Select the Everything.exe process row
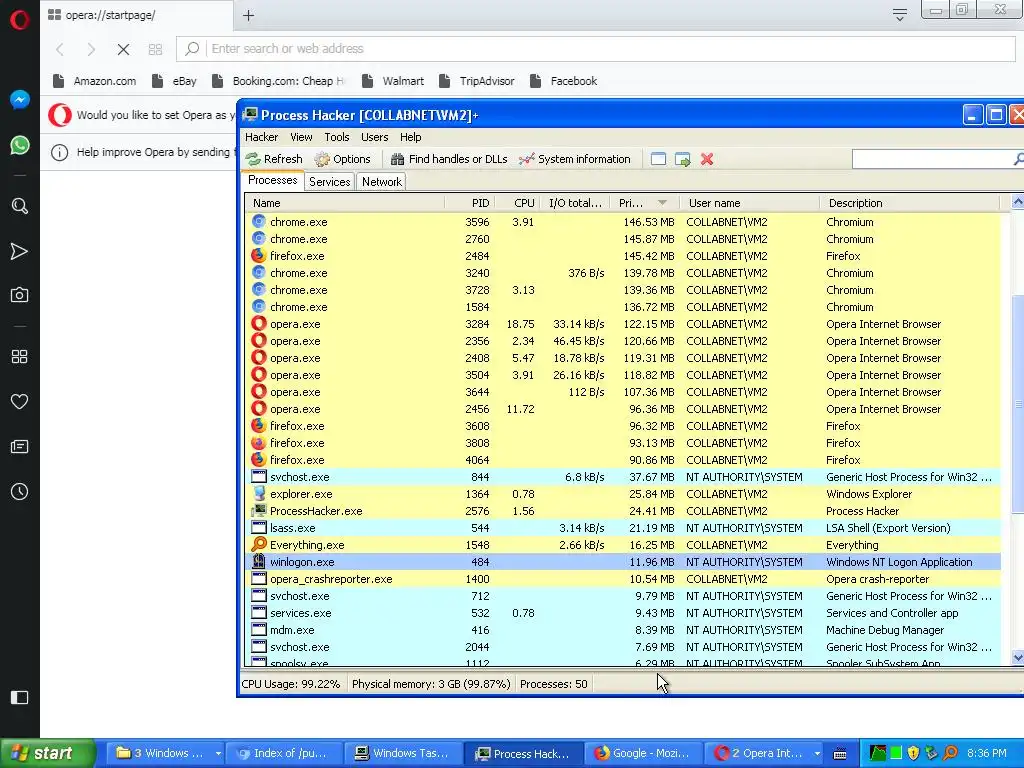This screenshot has height=768, width=1024. point(623,545)
